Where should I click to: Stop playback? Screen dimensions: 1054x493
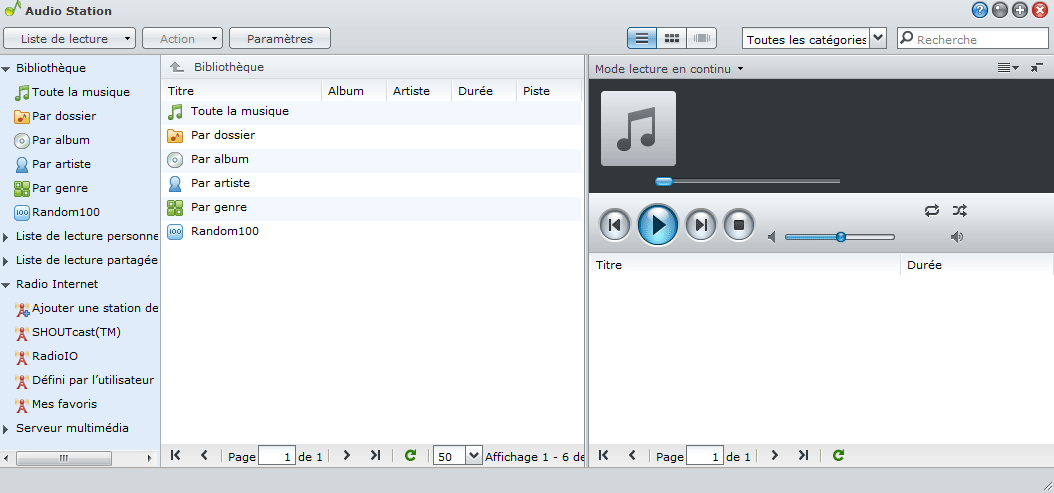point(739,225)
